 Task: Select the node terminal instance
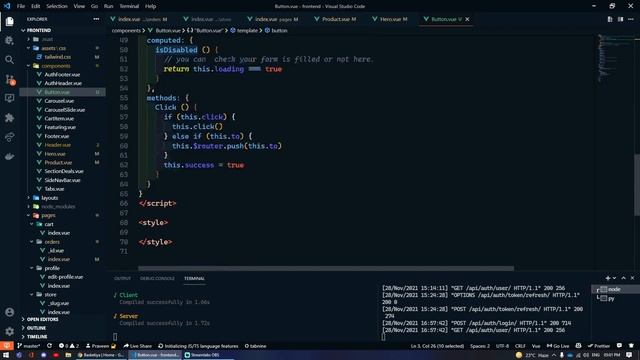pos(616,289)
